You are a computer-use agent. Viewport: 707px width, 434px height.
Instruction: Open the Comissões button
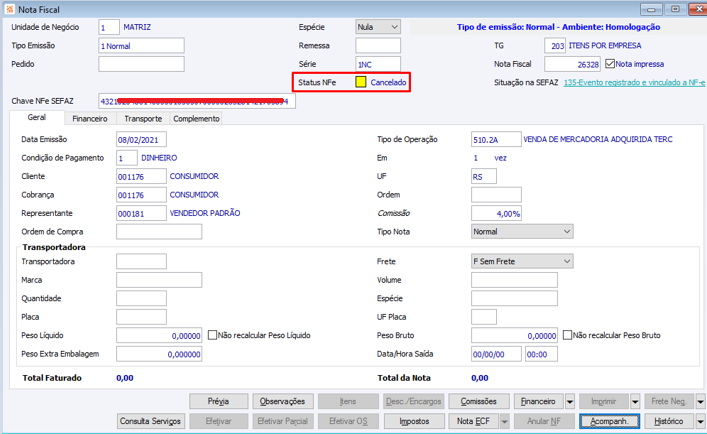[478, 401]
